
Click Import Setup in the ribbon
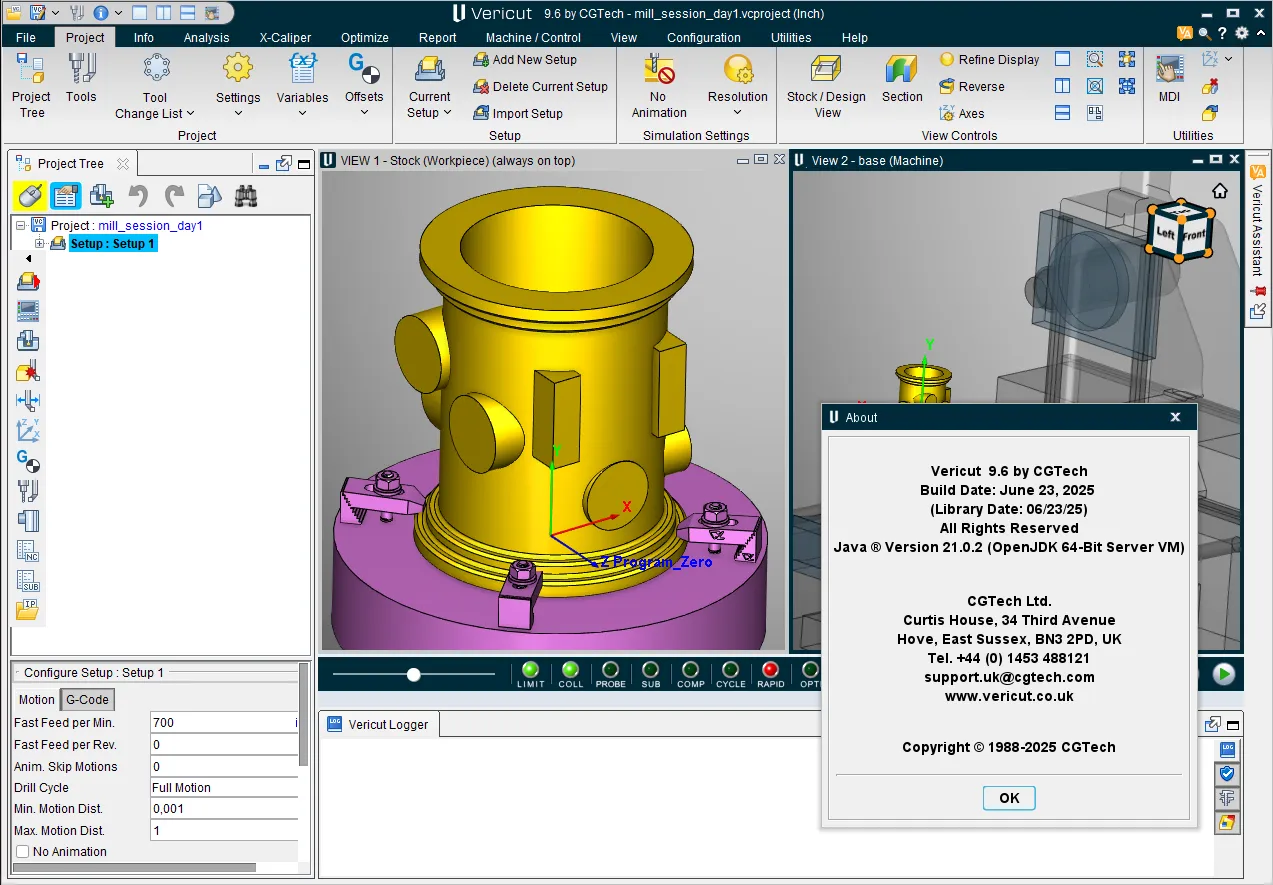coord(517,113)
